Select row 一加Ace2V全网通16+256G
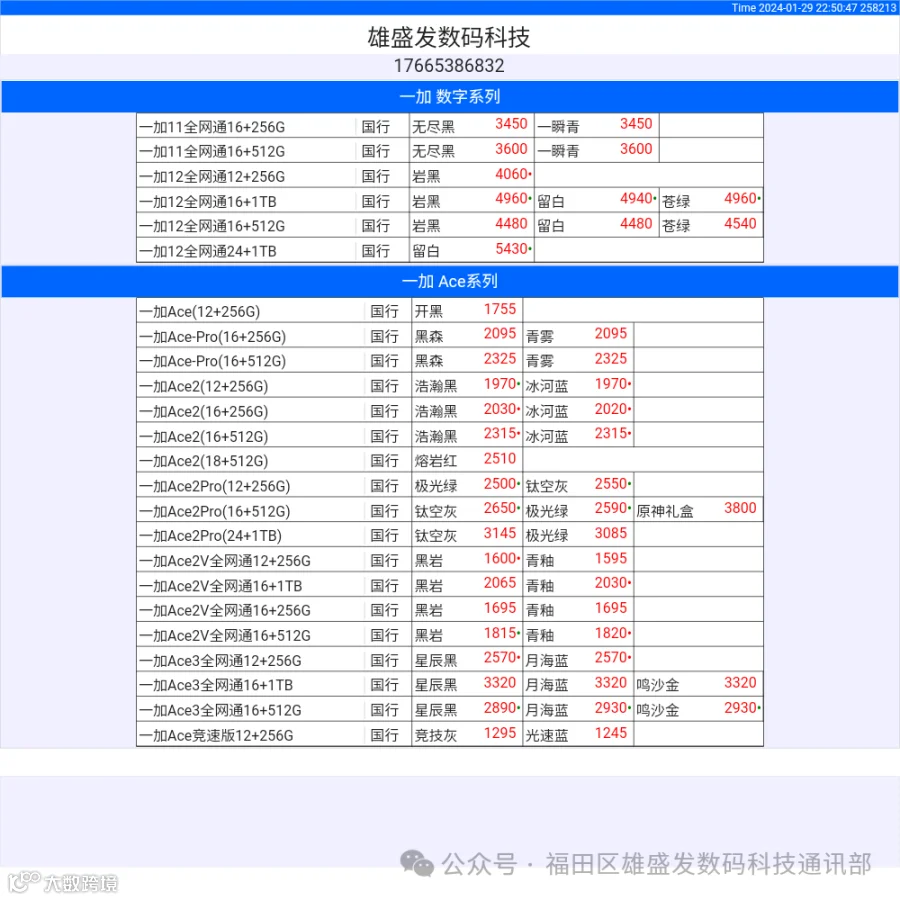Viewport: 900px width, 900px height. [x=450, y=610]
